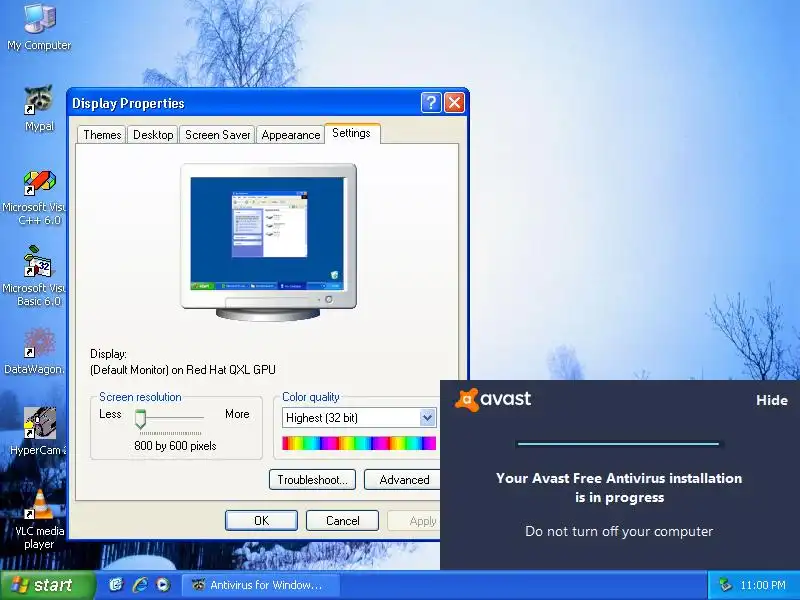
Task: Click the Troubleshoot... button
Action: coord(312,480)
